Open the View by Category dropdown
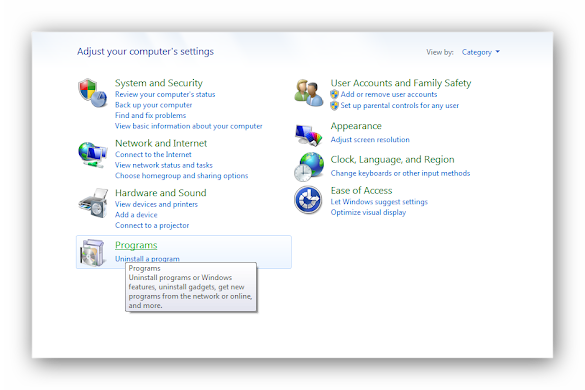585x390 pixels. (481, 52)
